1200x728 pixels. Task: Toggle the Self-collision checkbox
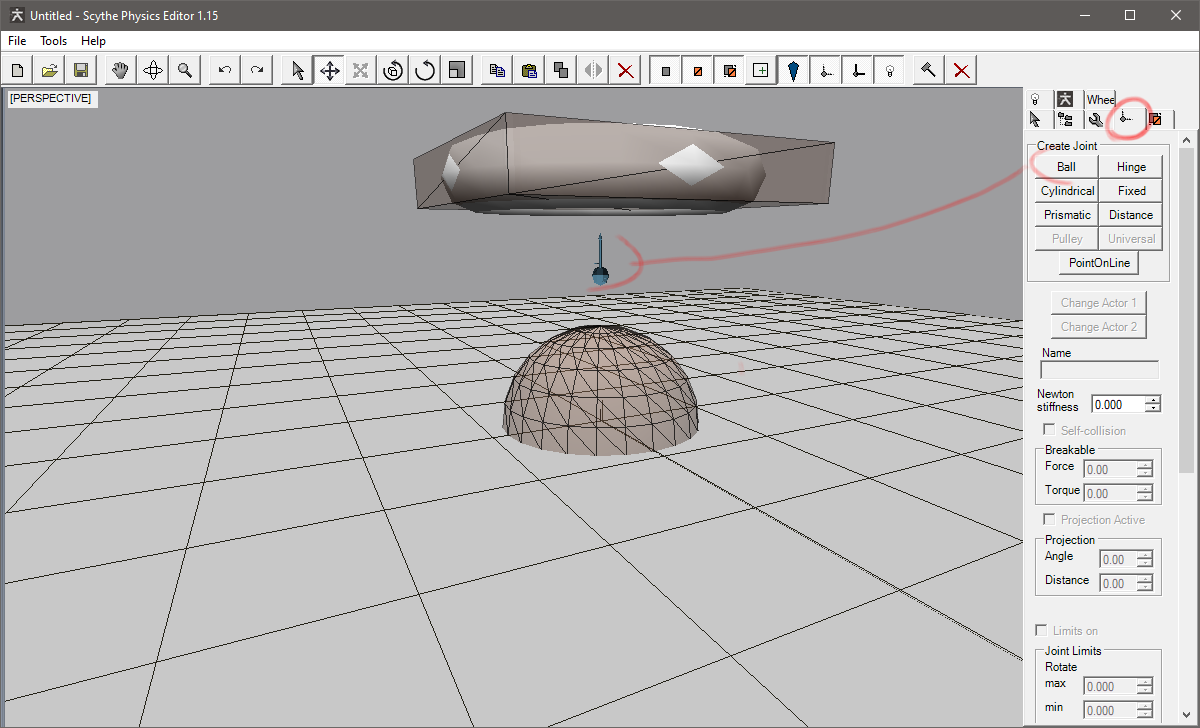tap(1049, 430)
